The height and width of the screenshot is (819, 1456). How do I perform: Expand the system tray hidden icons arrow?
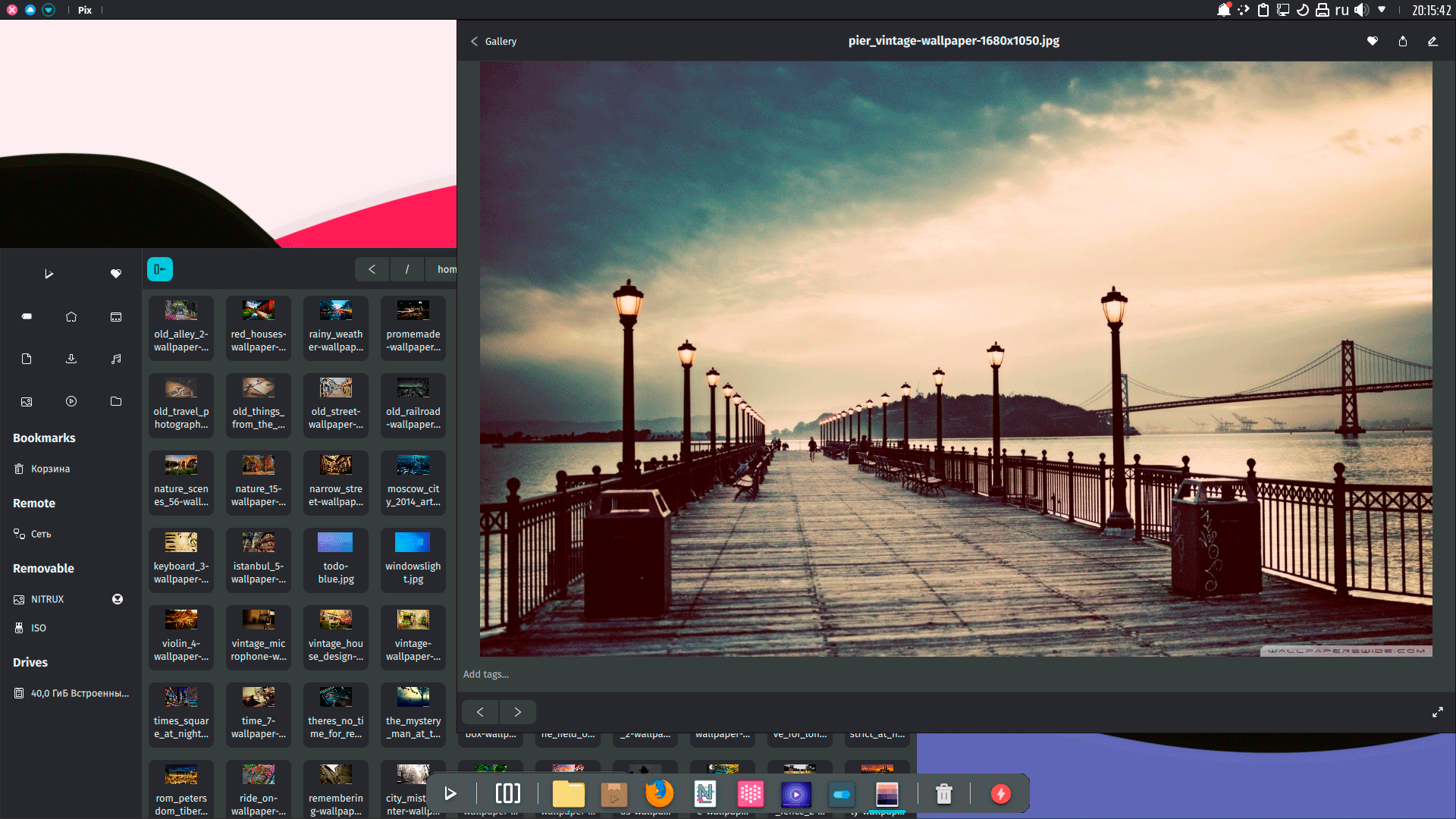(1382, 10)
